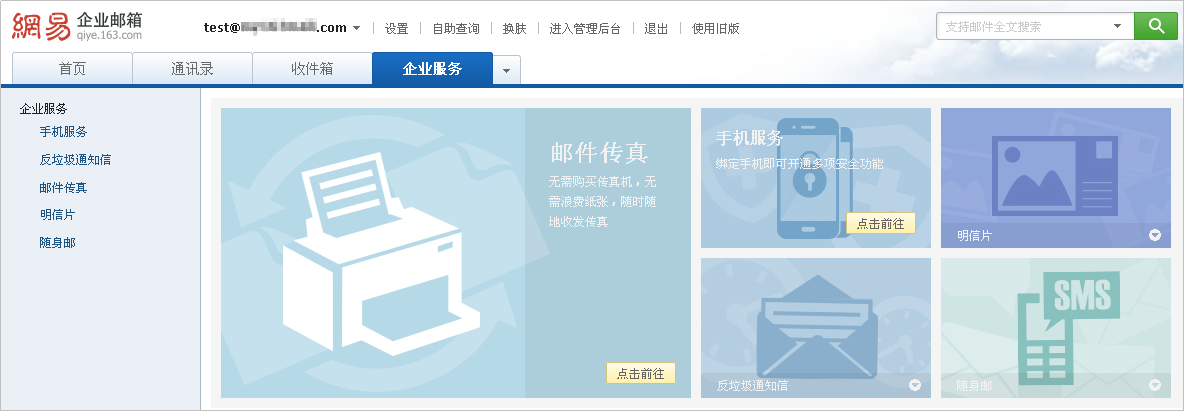The width and height of the screenshot is (1184, 411).
Task: Click 点击前往 on 手机服务 tile
Action: tap(880, 224)
